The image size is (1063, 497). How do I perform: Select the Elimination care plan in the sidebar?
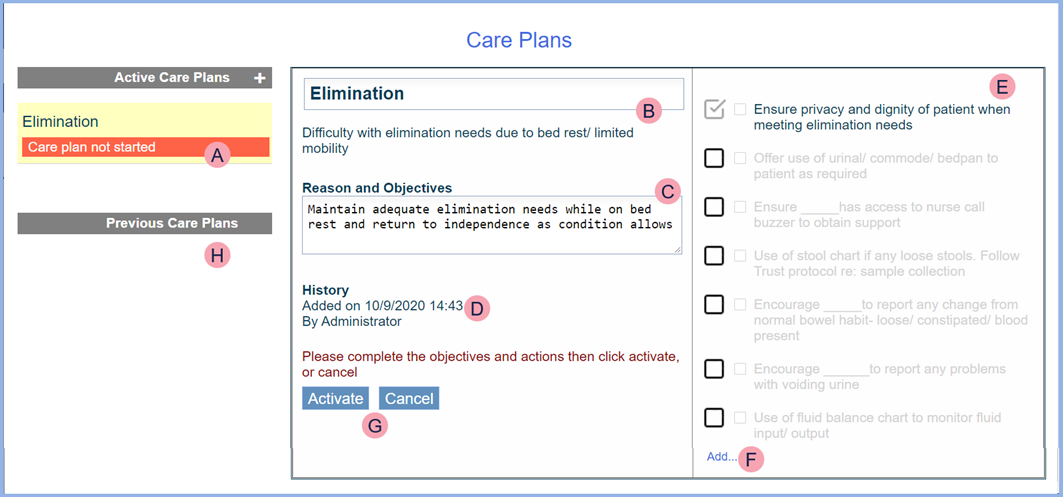61,121
